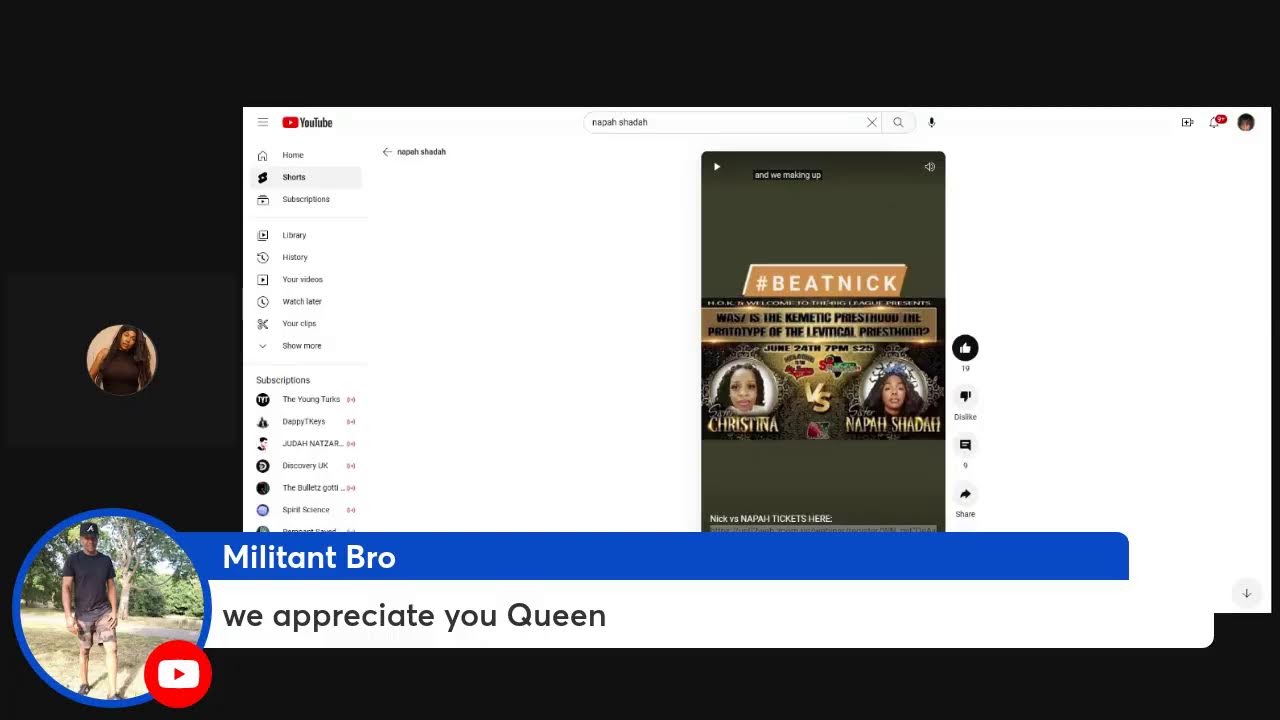
Task: Click the #BEATNICK hashtag banner
Action: click(824, 283)
